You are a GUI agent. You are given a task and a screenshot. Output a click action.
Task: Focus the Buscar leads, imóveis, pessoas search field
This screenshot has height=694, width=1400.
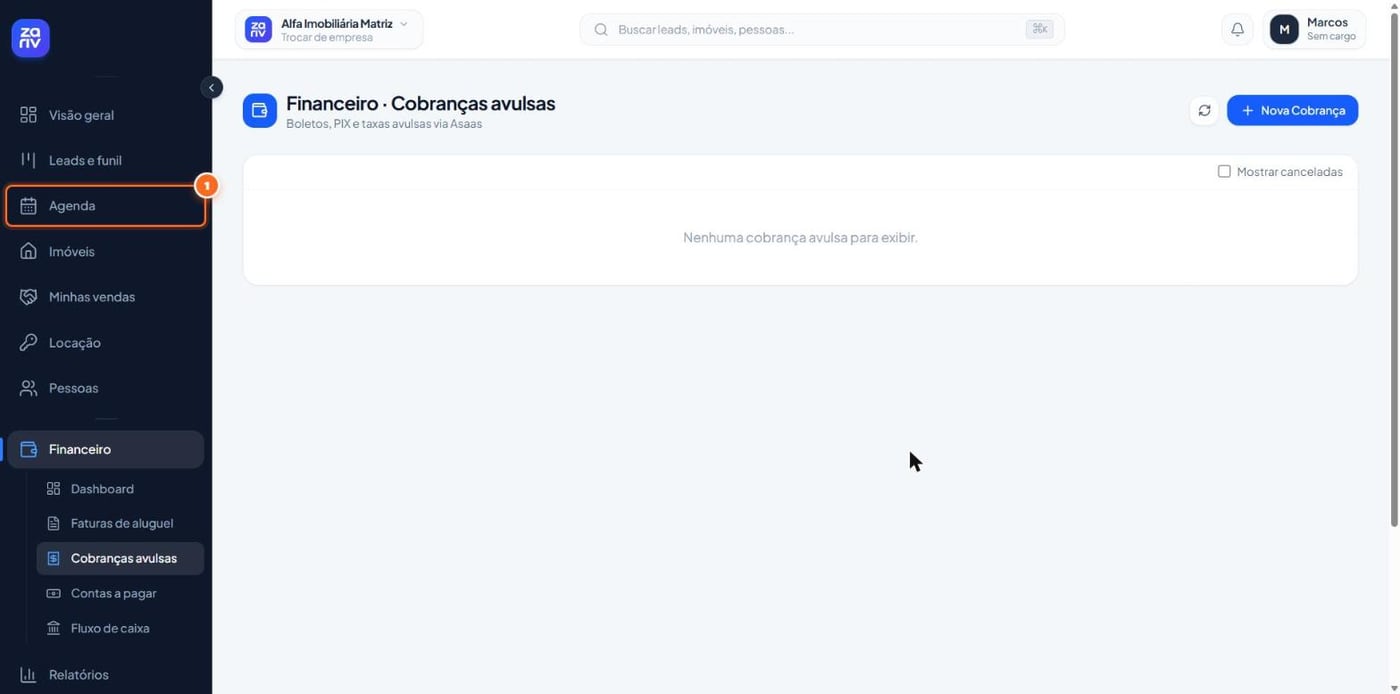pos(822,29)
